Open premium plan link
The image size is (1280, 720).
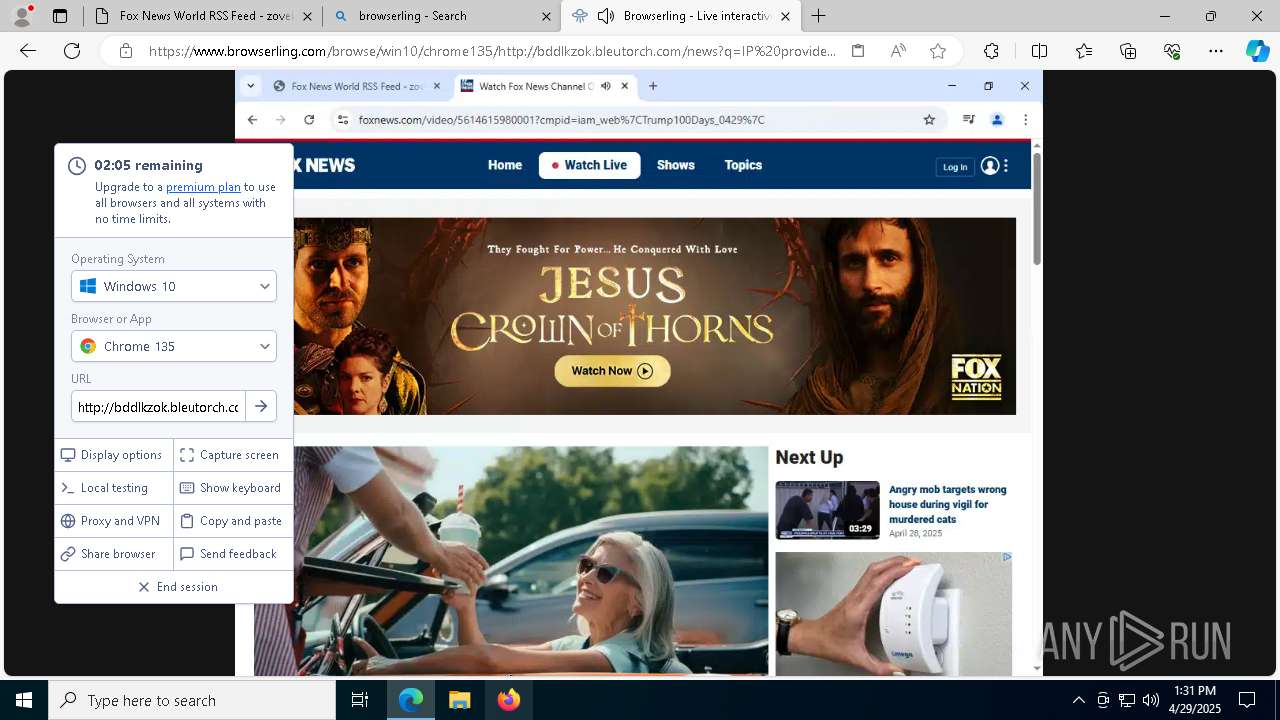(x=203, y=187)
